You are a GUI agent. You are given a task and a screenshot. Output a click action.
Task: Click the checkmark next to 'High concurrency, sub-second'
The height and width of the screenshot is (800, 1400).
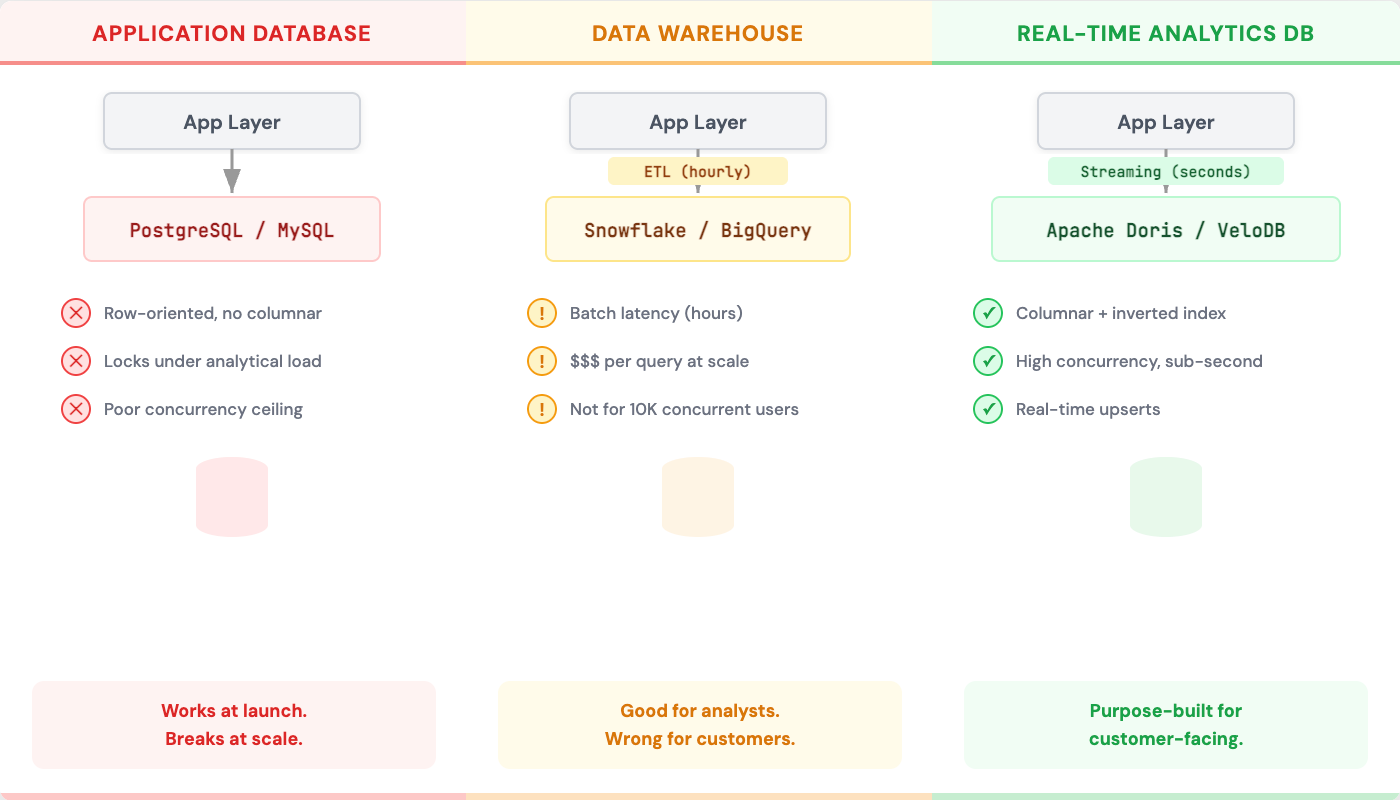pos(988,361)
